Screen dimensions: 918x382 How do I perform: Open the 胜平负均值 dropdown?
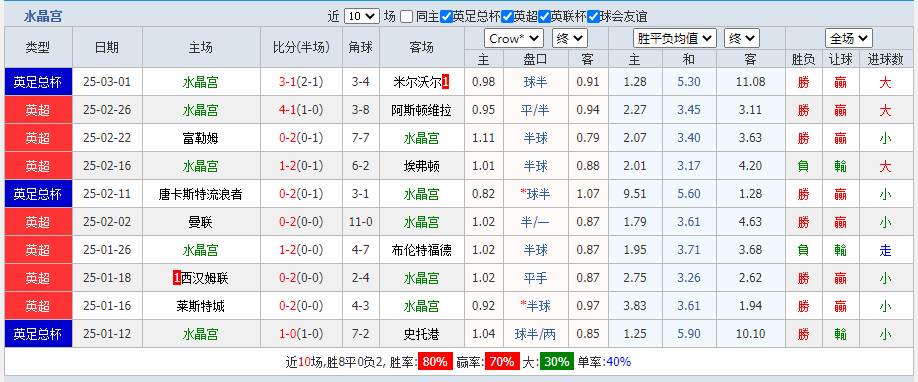pyautogui.click(x=674, y=39)
